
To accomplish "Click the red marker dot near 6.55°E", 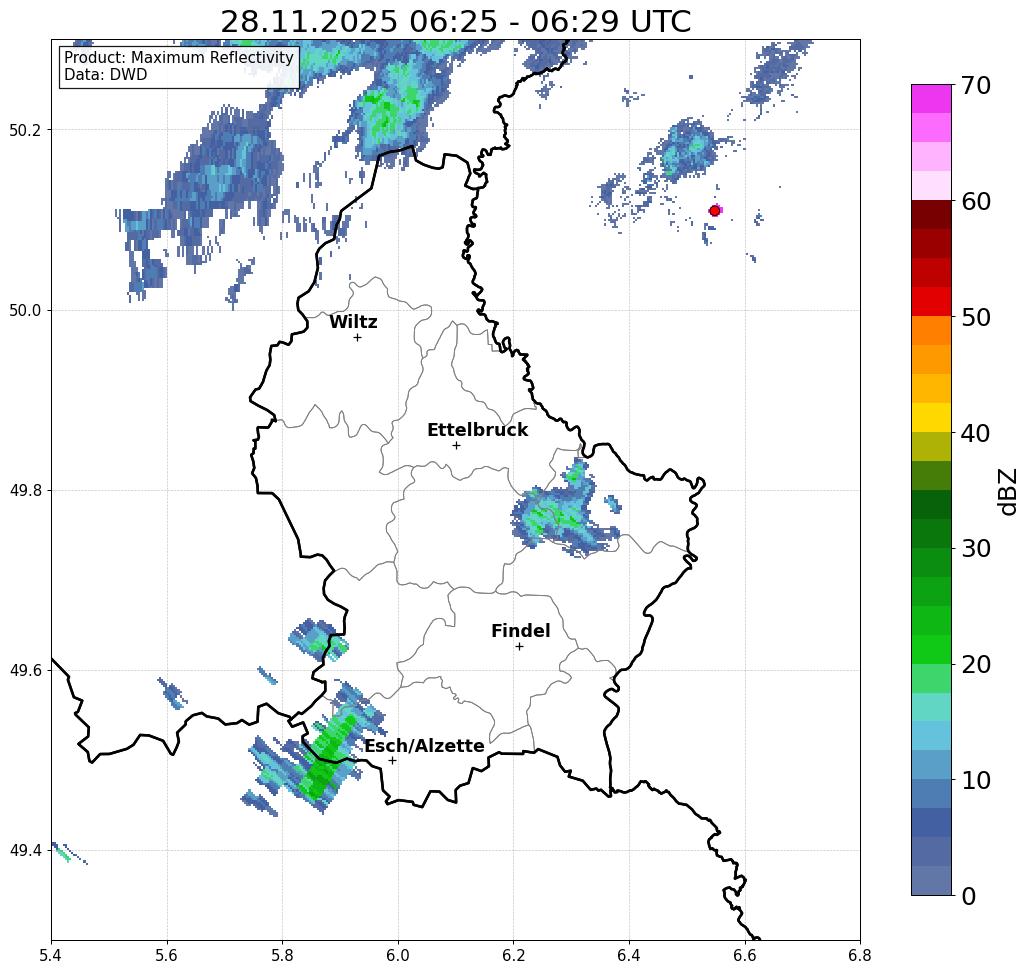I will point(715,211).
